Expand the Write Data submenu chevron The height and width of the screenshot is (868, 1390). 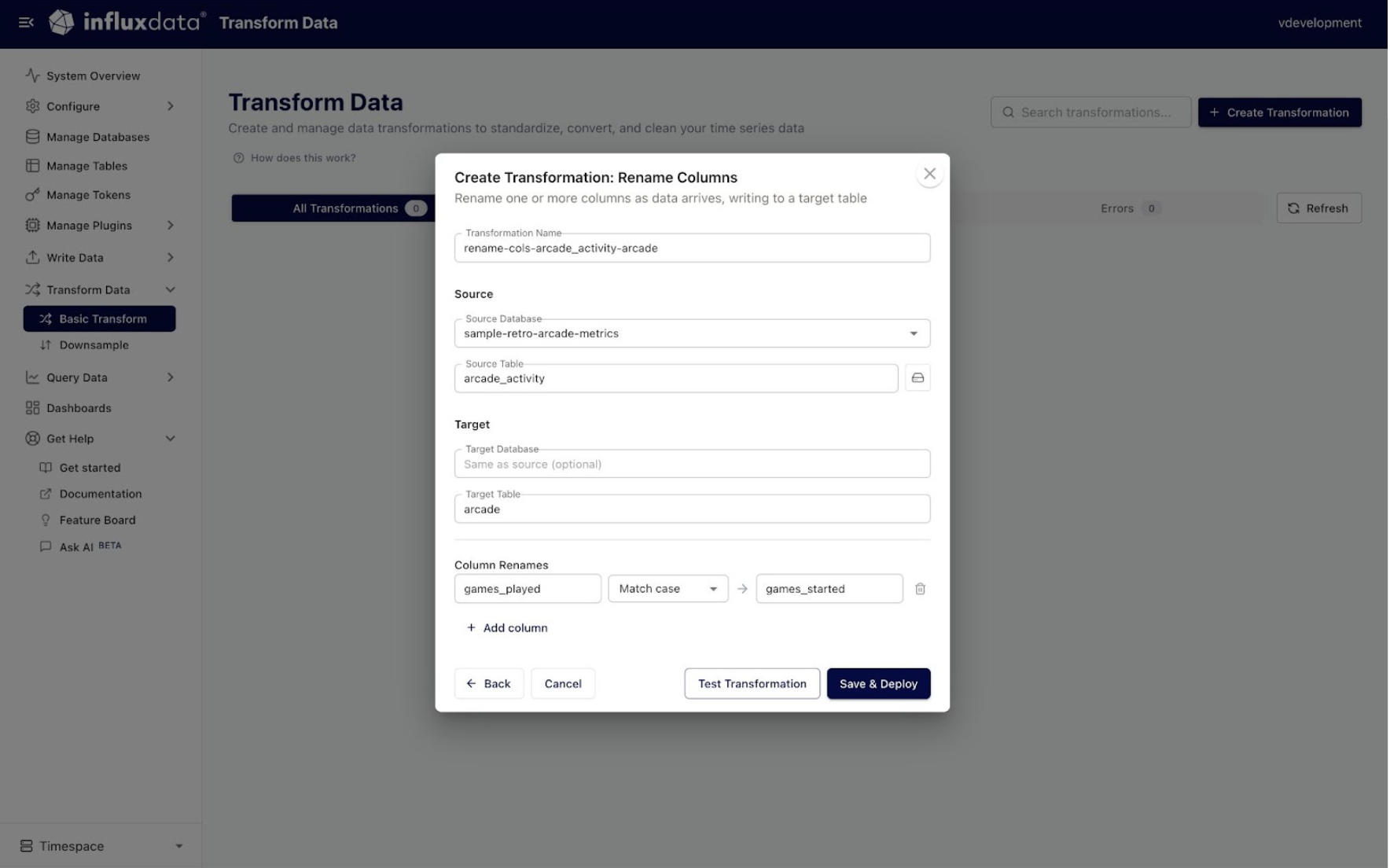pyautogui.click(x=170, y=258)
